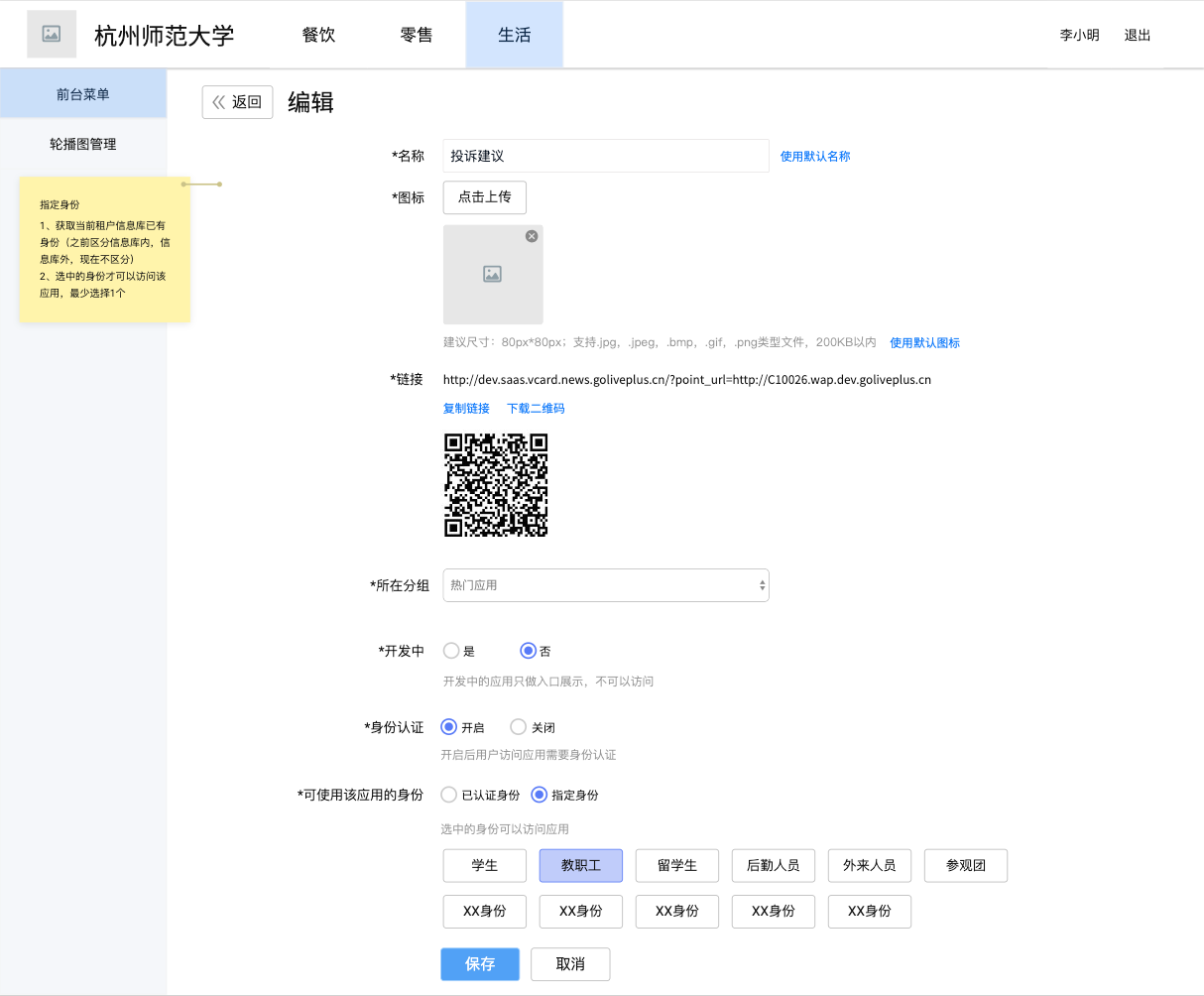Open the 零售 tab
Viewport: 1204px width, 996px height.
tap(417, 35)
